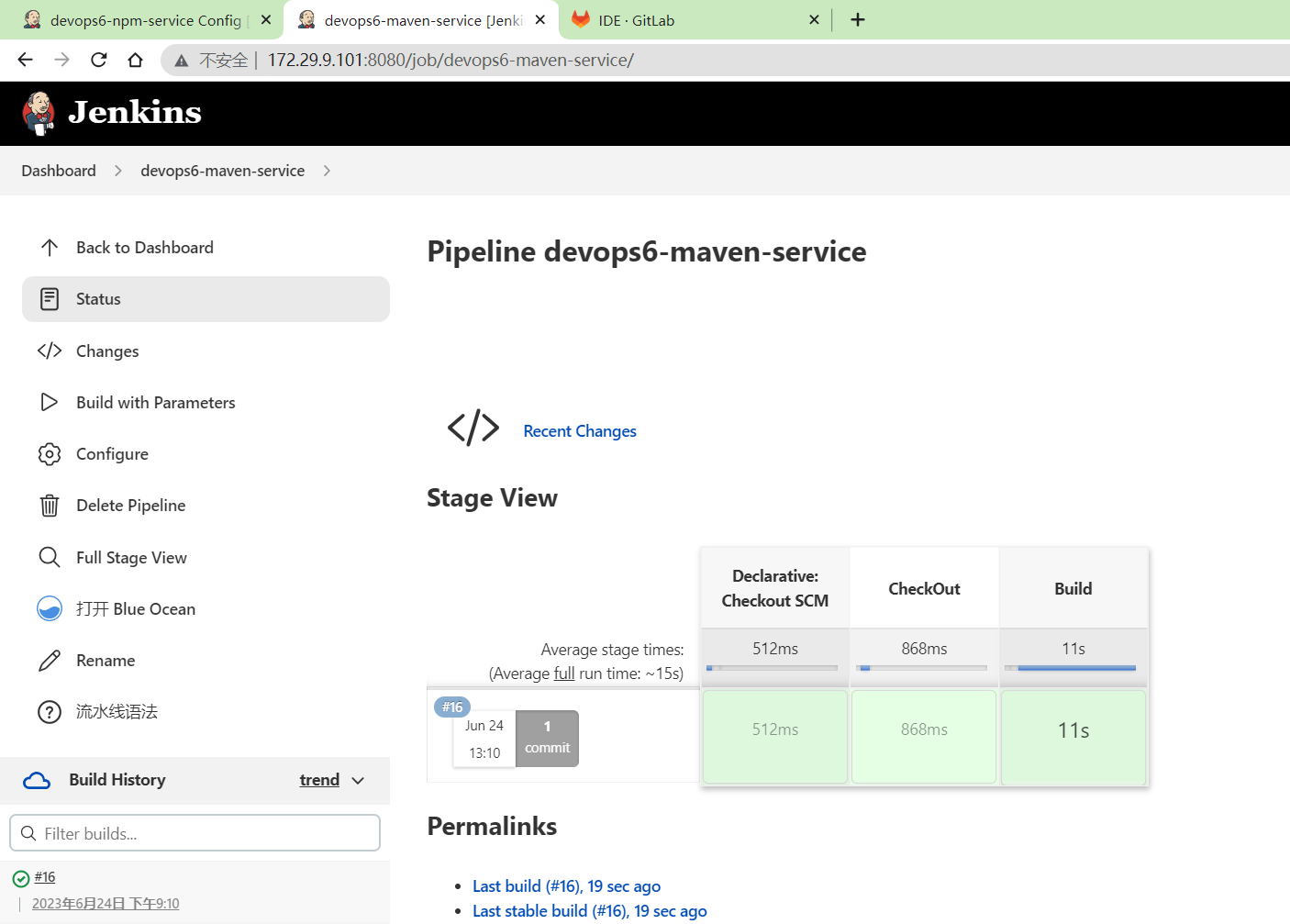Click the Jenkins butler logo icon
This screenshot has height=924, width=1290.
(39, 114)
